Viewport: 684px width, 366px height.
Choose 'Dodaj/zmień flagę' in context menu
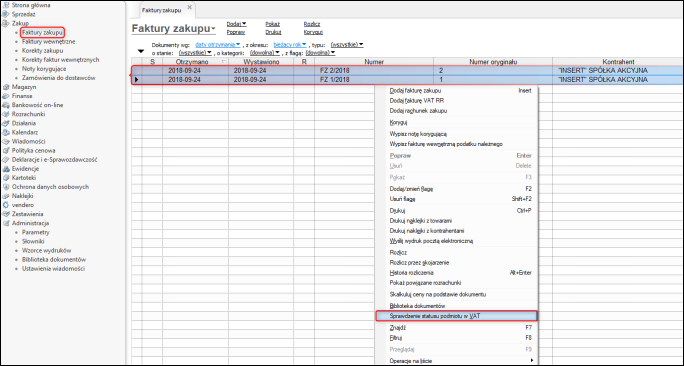click(456, 189)
